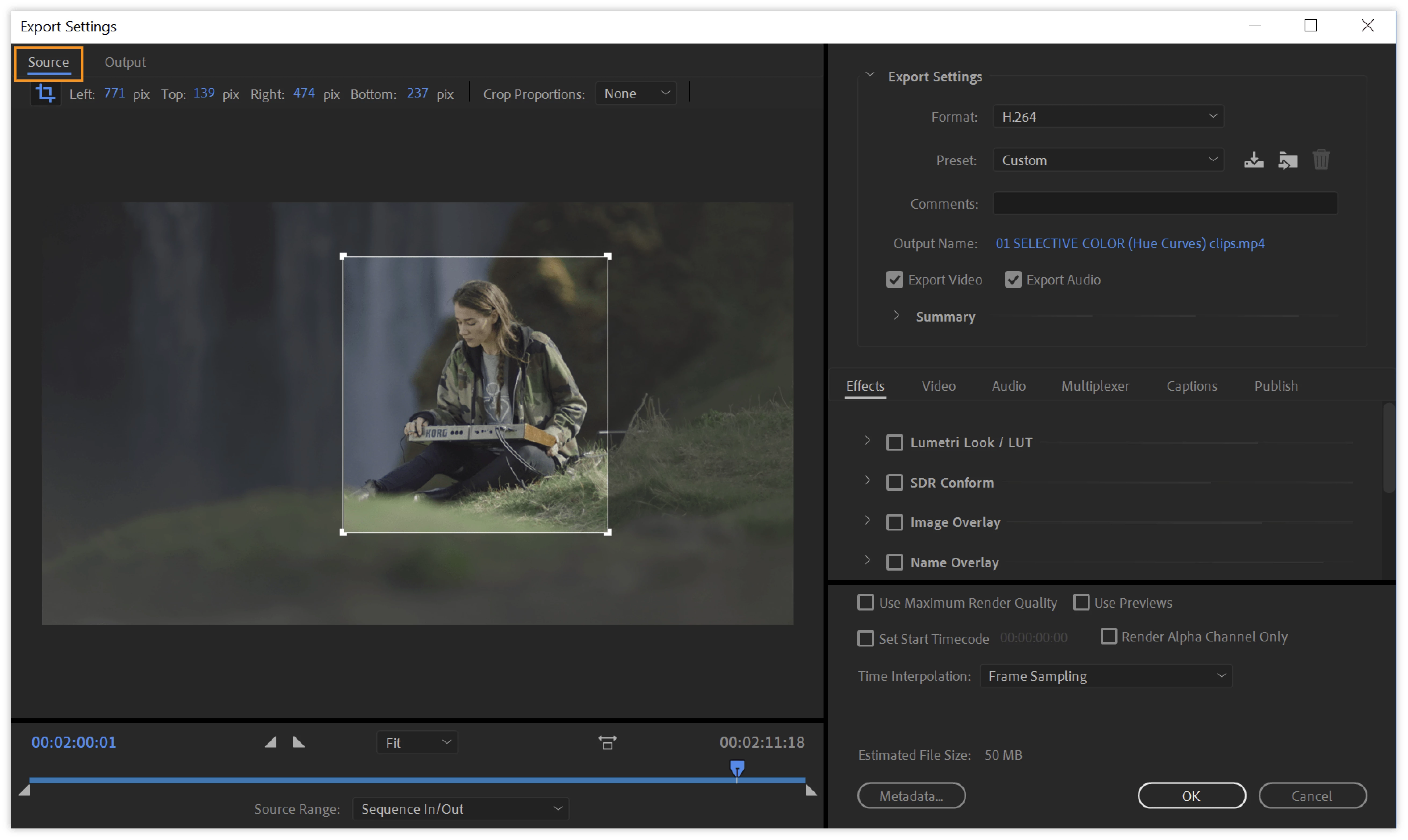1408x840 pixels.
Task: Enable the Lumetri Look / LUT effect
Action: click(894, 443)
